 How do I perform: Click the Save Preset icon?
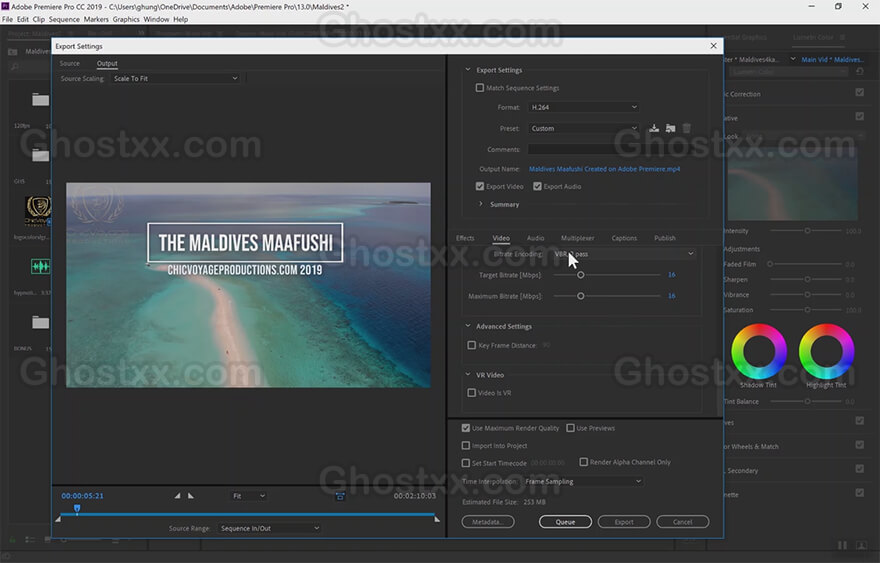(x=654, y=129)
